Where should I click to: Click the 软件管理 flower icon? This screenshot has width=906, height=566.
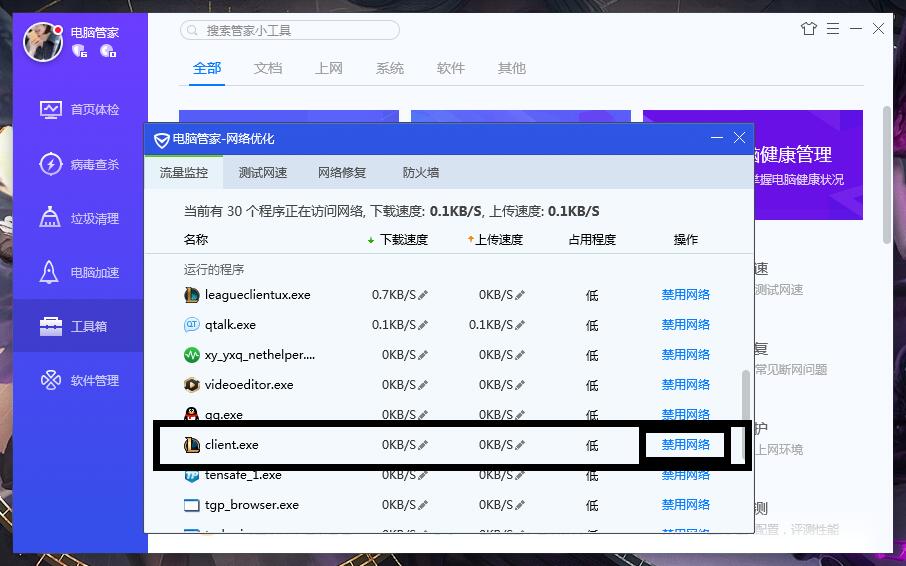coord(51,380)
